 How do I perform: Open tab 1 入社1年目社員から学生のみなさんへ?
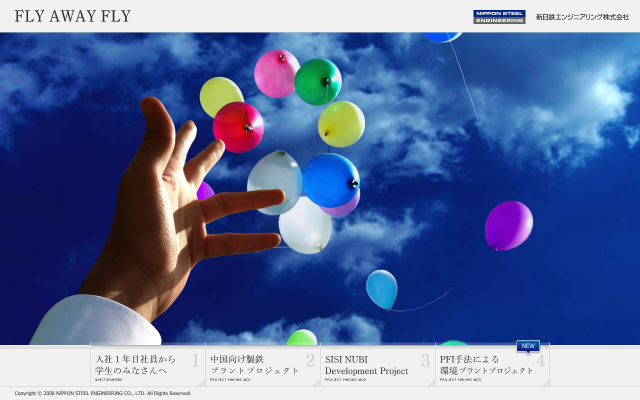[147, 365]
